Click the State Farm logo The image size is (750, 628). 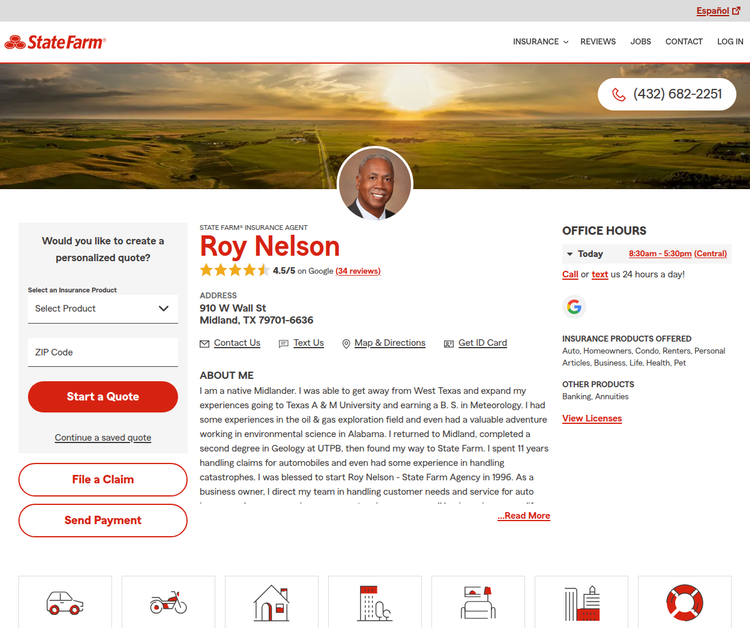55,42
